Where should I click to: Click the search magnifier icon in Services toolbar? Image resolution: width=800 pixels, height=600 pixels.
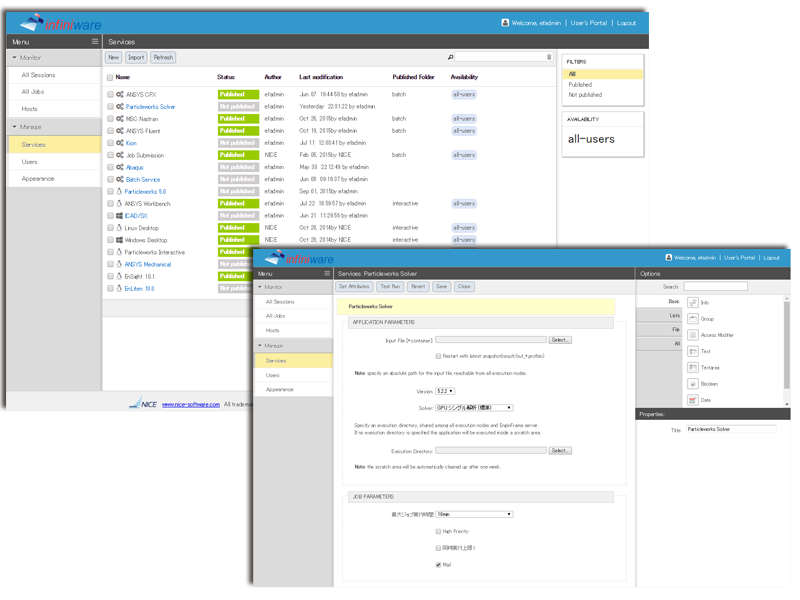pos(451,57)
